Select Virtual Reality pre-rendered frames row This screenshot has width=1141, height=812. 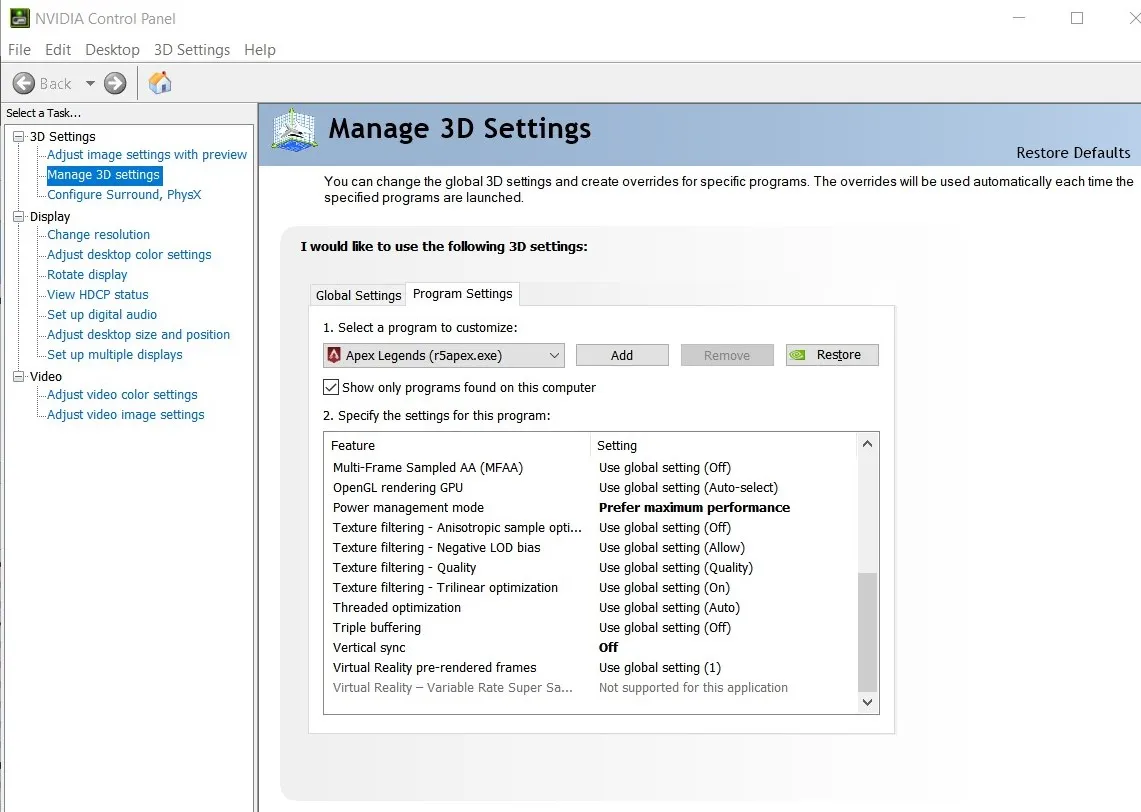[x=591, y=668]
